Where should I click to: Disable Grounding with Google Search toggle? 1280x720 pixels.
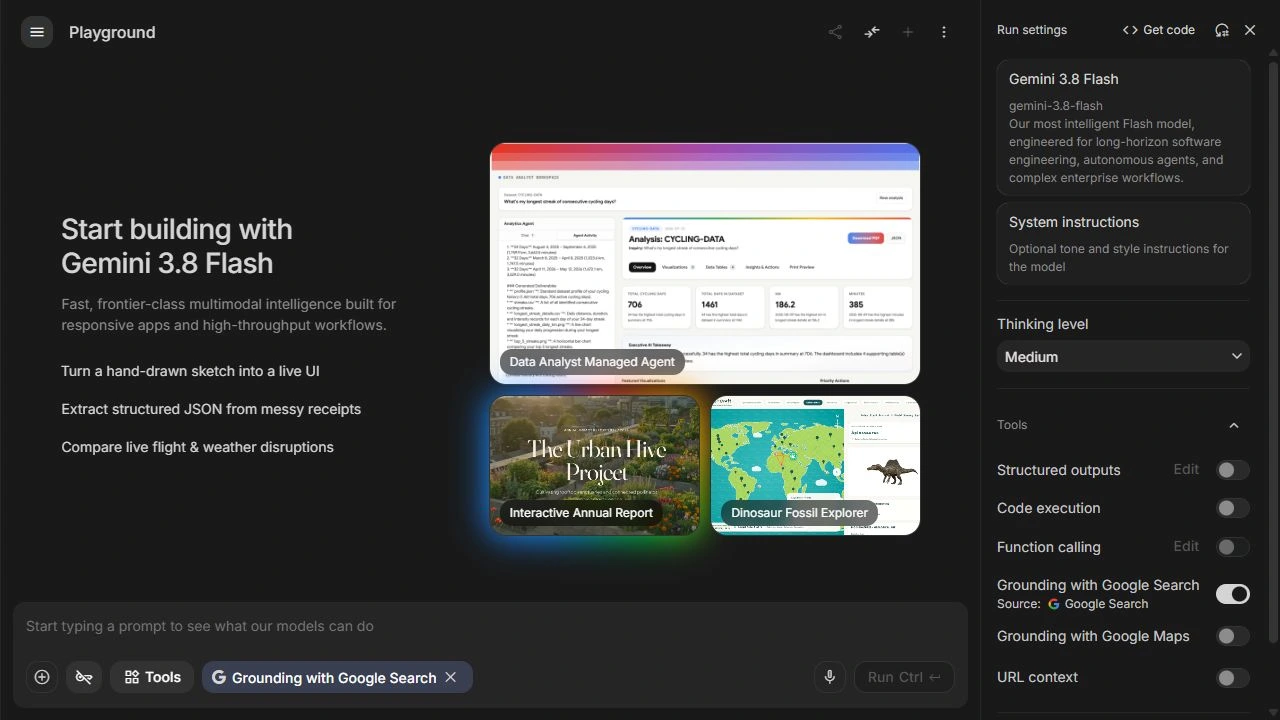click(x=1233, y=594)
